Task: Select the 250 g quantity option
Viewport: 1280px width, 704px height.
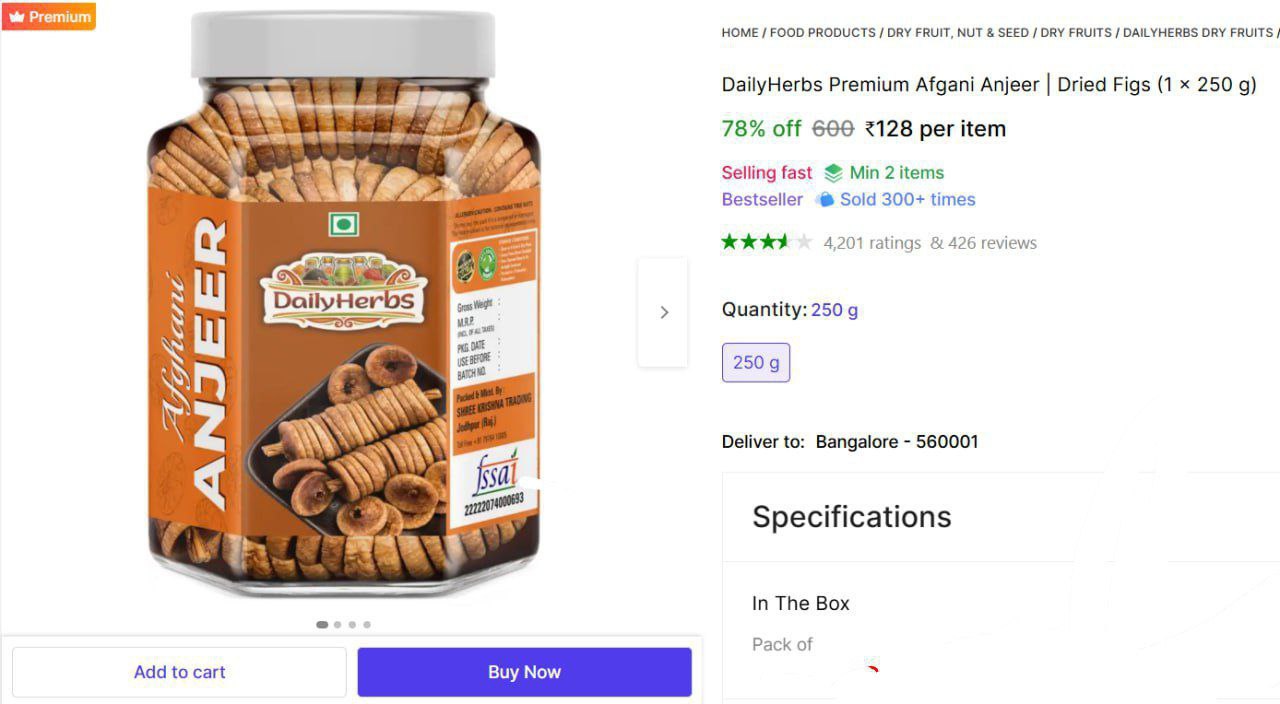Action: click(x=755, y=362)
